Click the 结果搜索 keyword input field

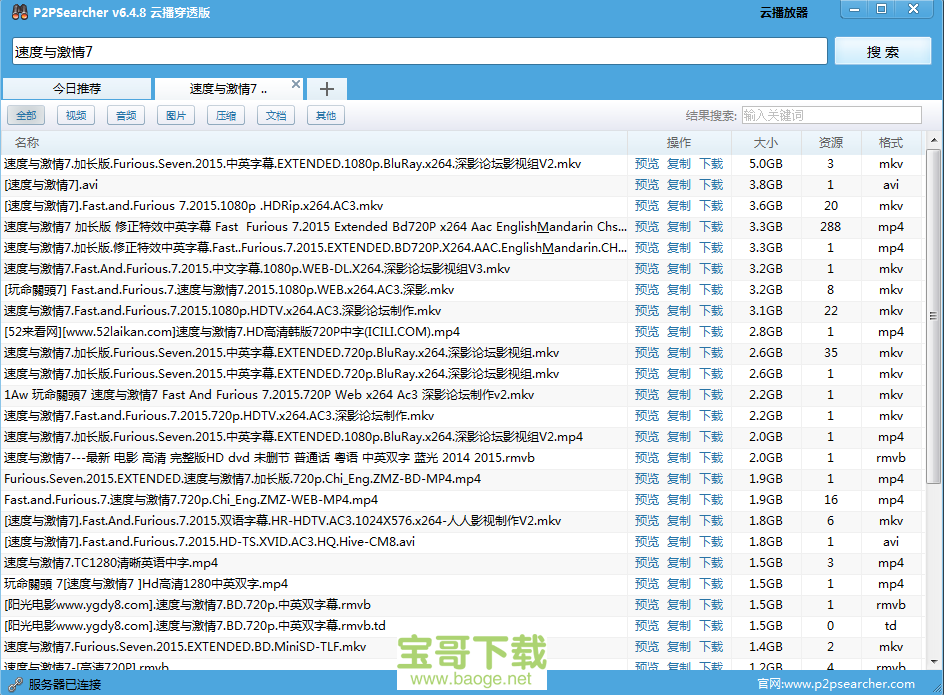coord(832,115)
